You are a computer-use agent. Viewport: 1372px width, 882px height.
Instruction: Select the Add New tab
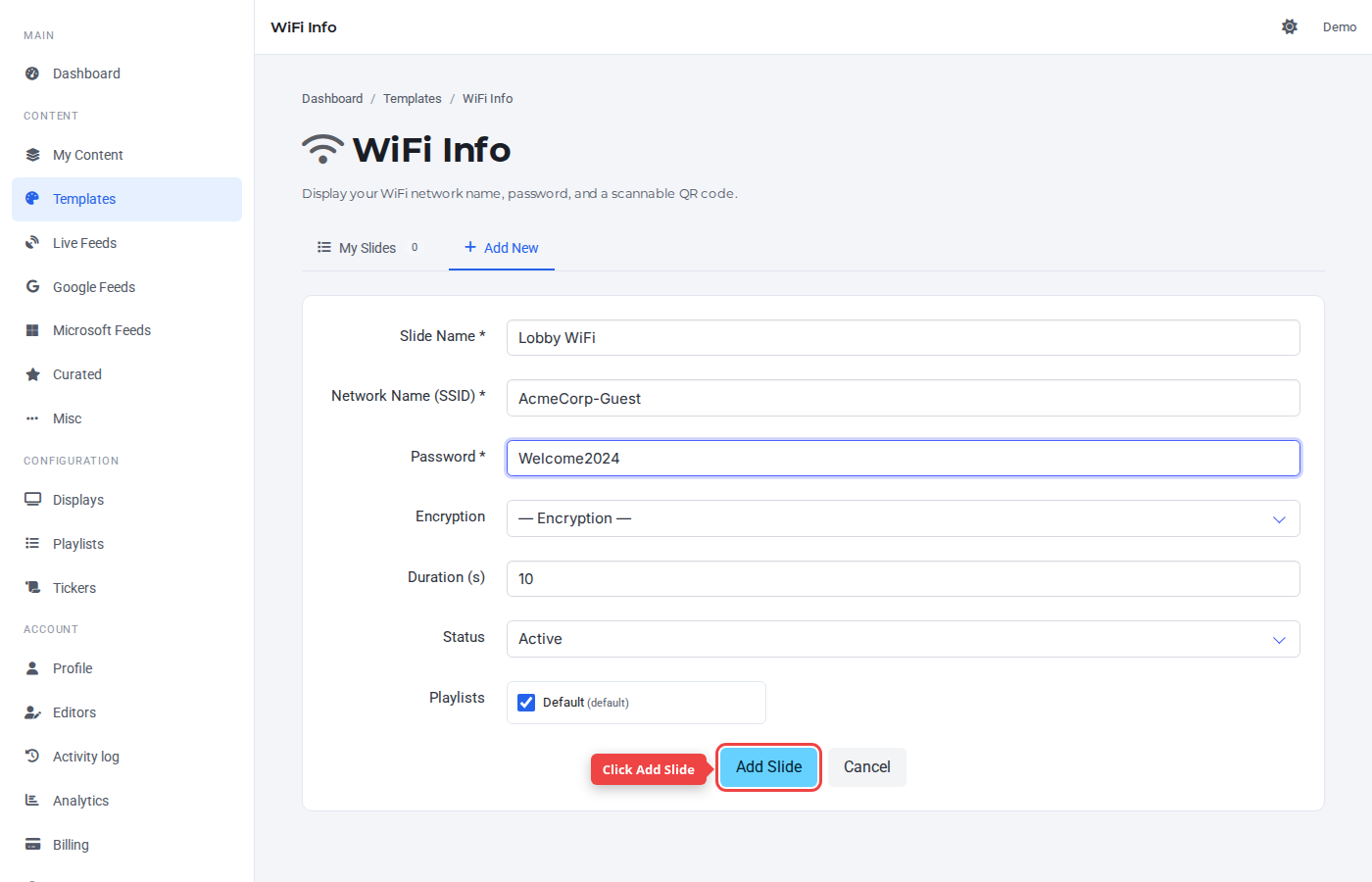pyautogui.click(x=501, y=248)
